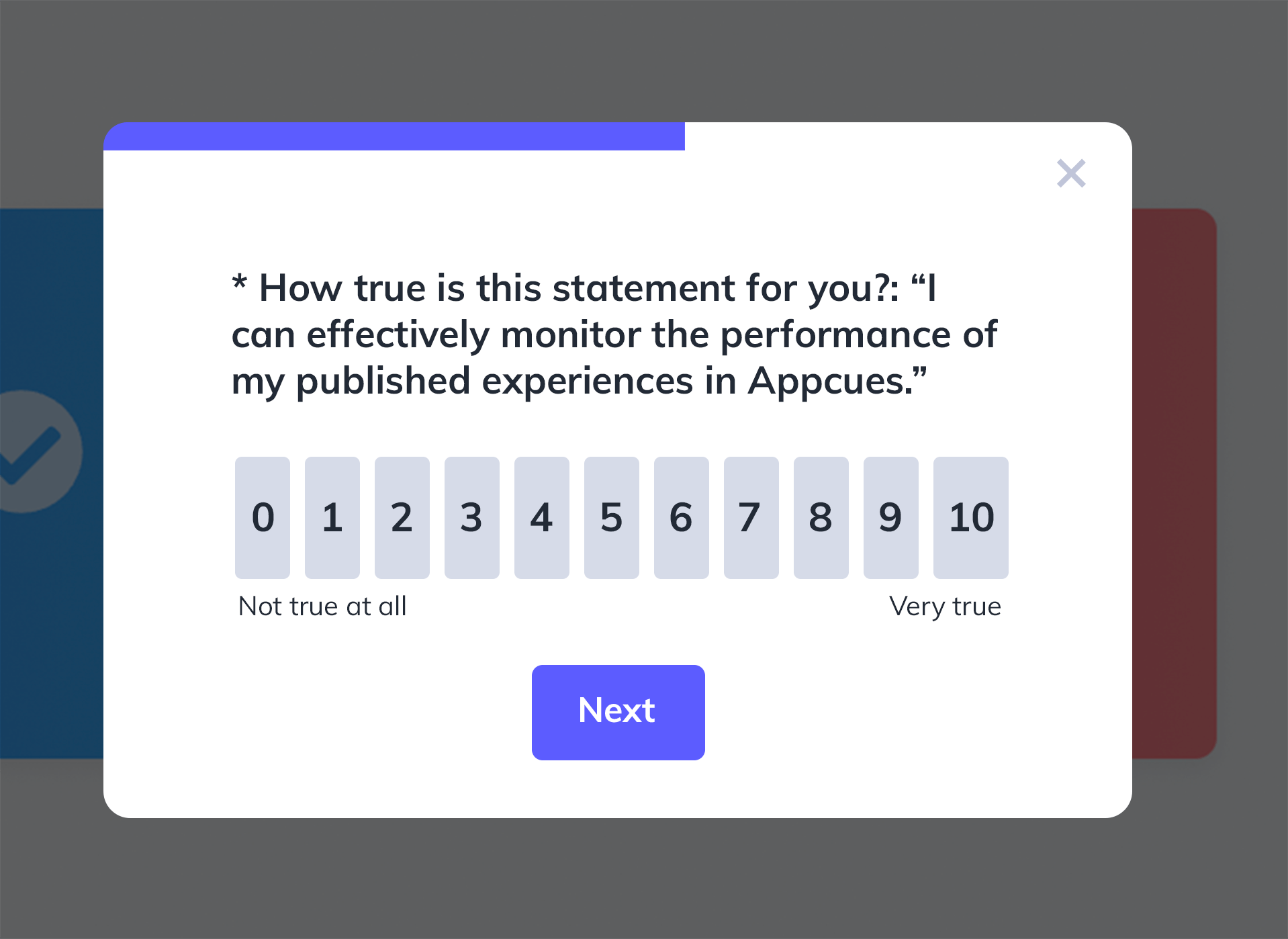
Task: Pick rating 8 on the scale
Action: click(821, 517)
